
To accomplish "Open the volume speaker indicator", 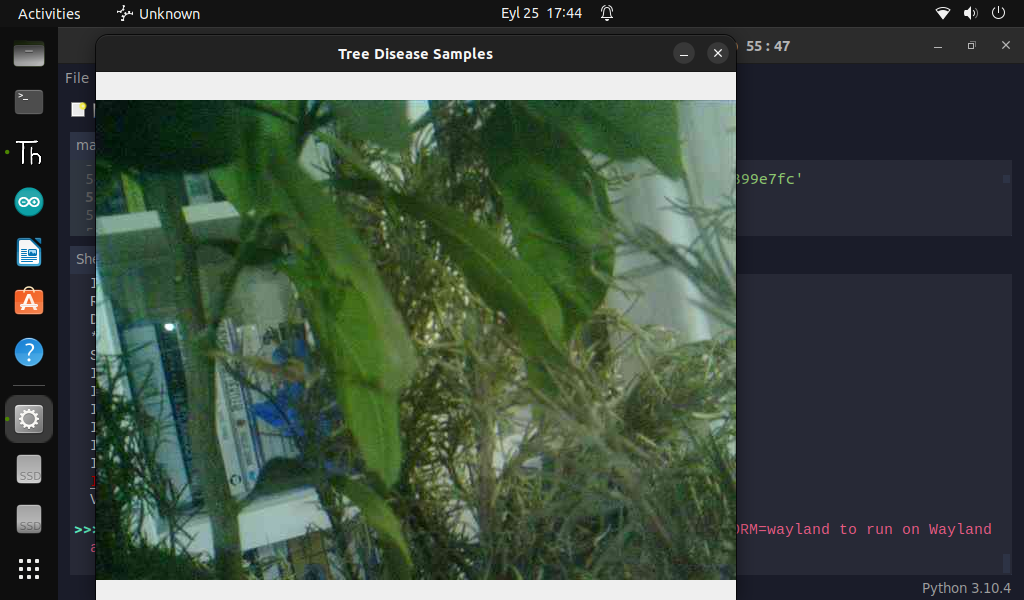I will coord(970,14).
